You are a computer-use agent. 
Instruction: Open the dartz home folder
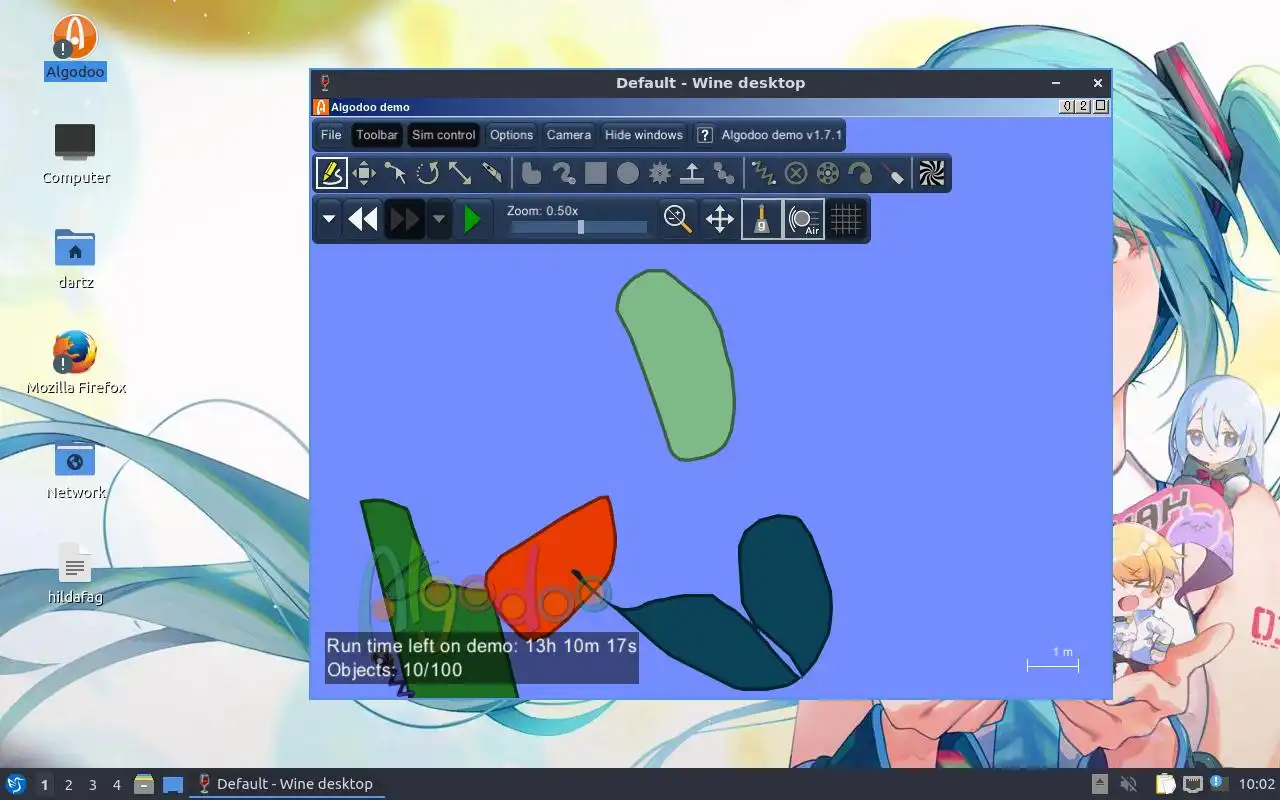(75, 258)
